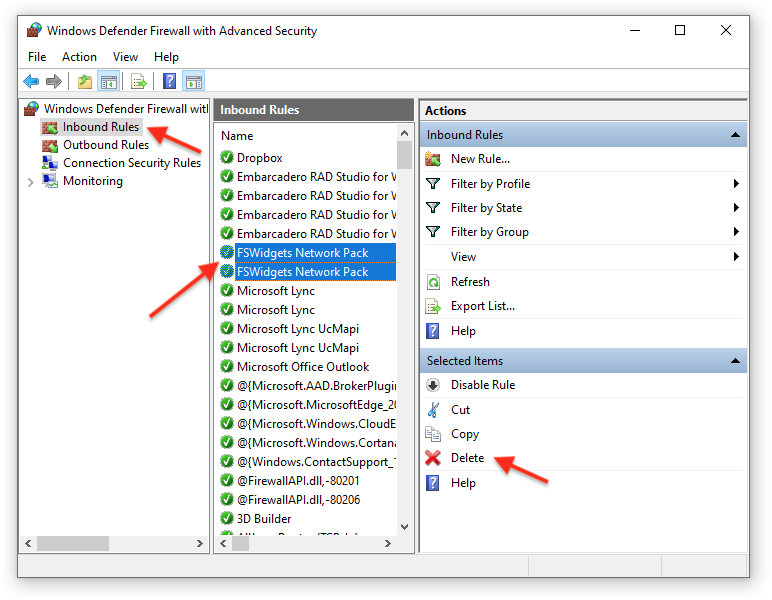The image size is (772, 600).
Task: Expand the Monitoring tree node
Action: click(31, 182)
